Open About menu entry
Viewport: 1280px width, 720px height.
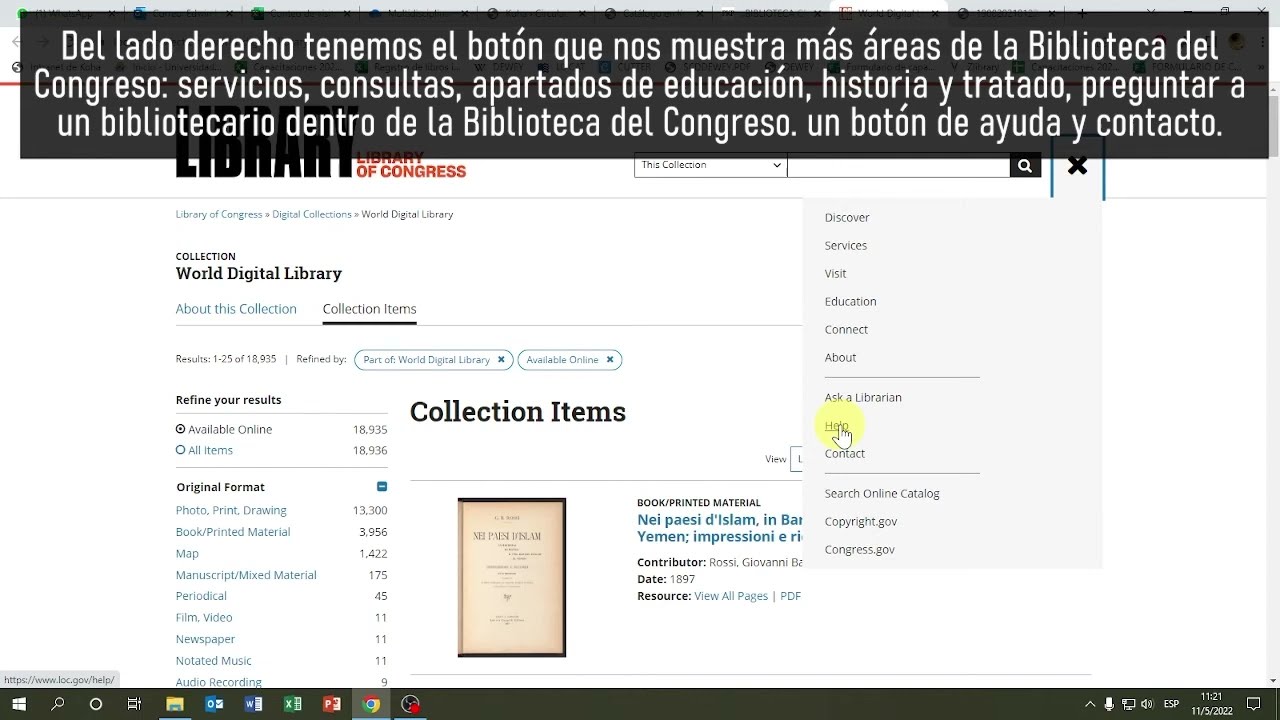[x=840, y=357]
